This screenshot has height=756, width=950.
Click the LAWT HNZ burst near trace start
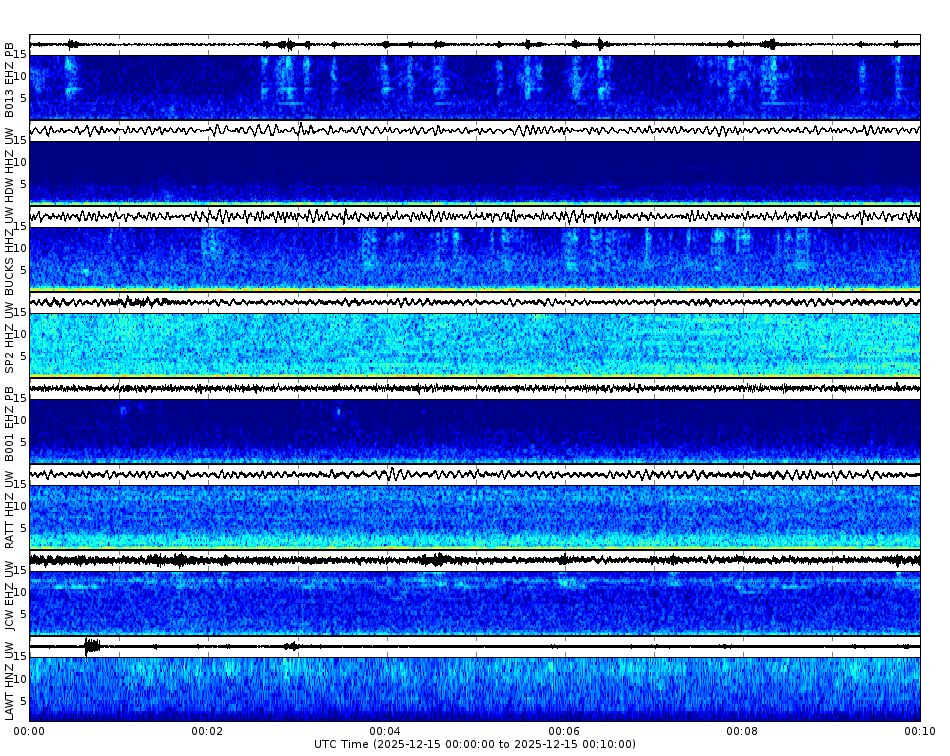coord(90,645)
